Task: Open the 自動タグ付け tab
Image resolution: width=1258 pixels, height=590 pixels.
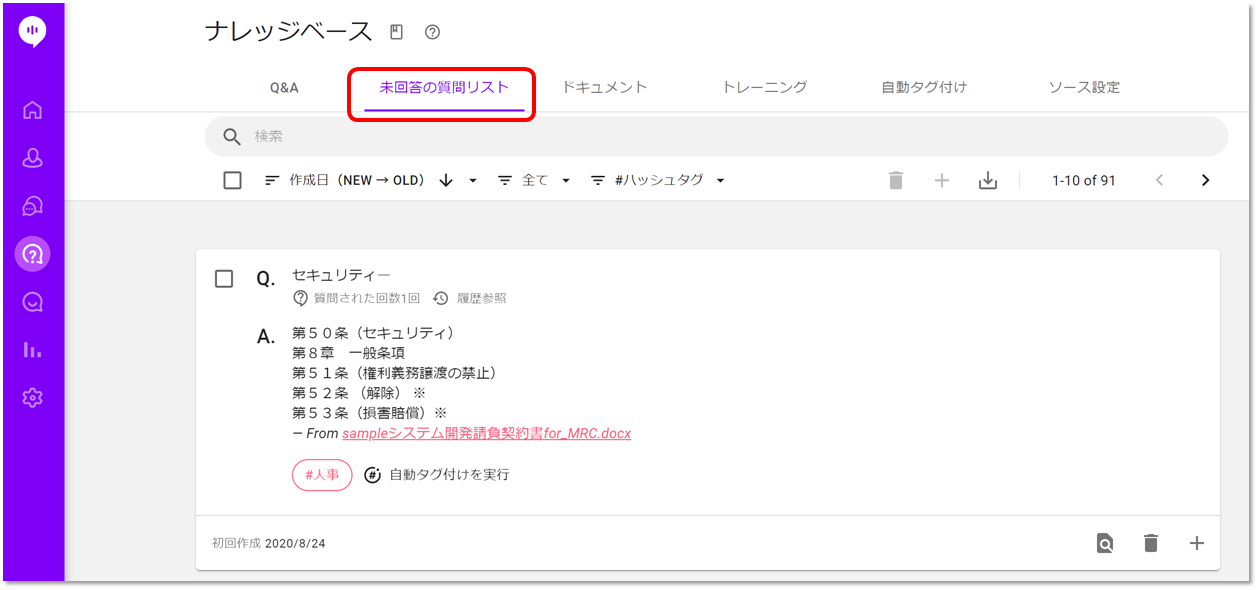Action: pyautogui.click(x=924, y=88)
